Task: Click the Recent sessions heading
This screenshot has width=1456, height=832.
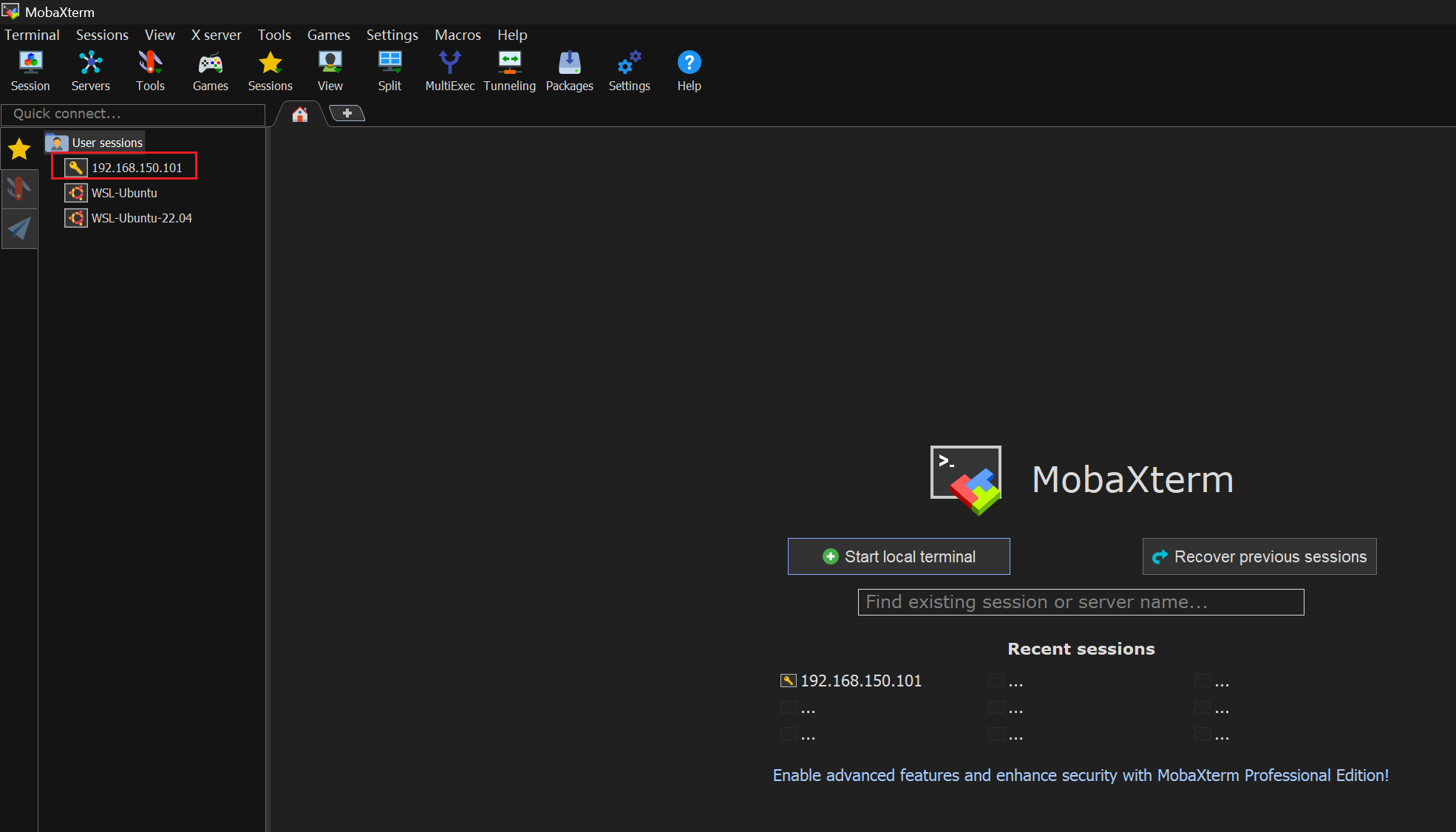Action: click(1081, 649)
